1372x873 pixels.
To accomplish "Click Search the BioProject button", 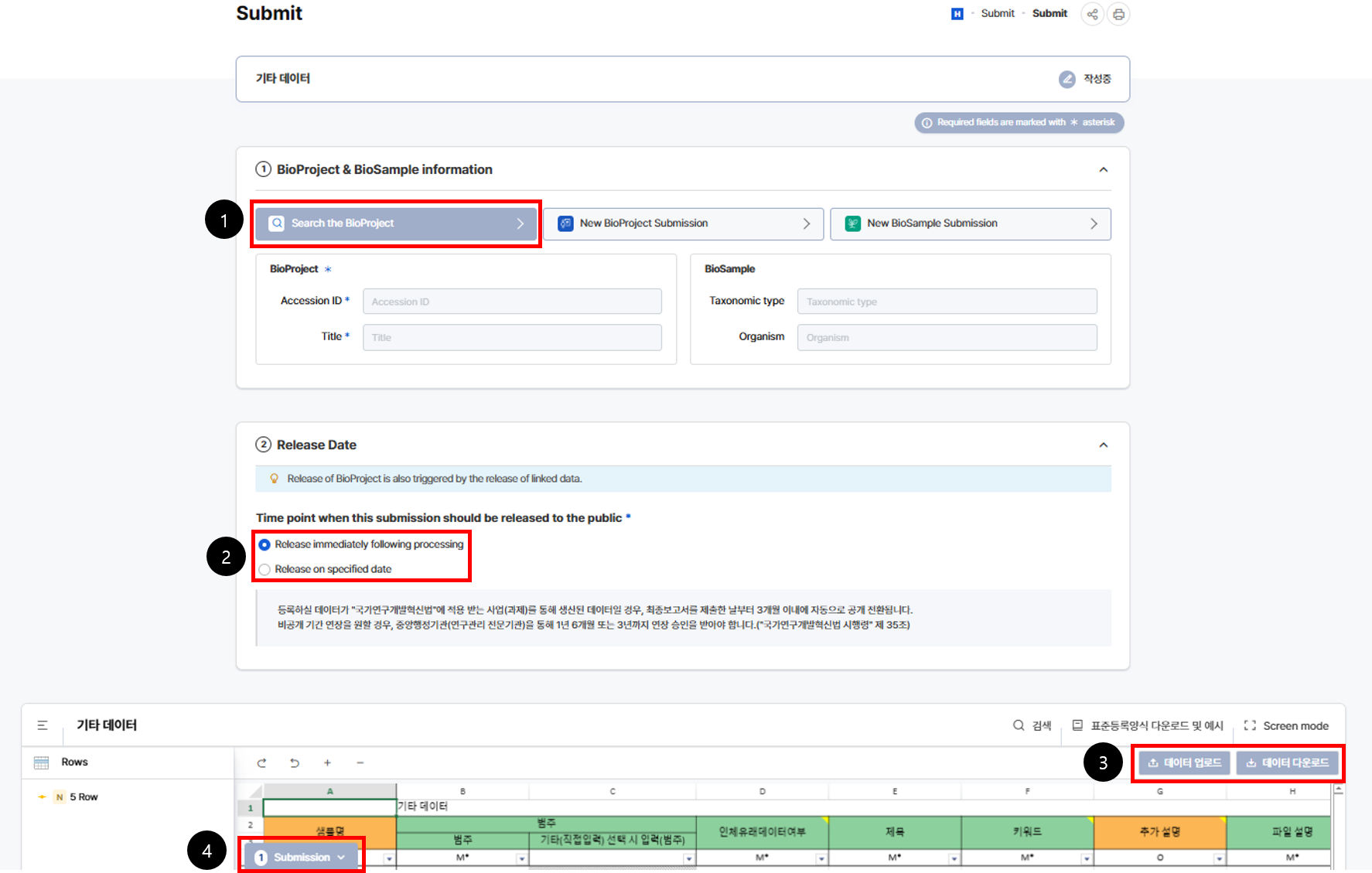I will [396, 223].
